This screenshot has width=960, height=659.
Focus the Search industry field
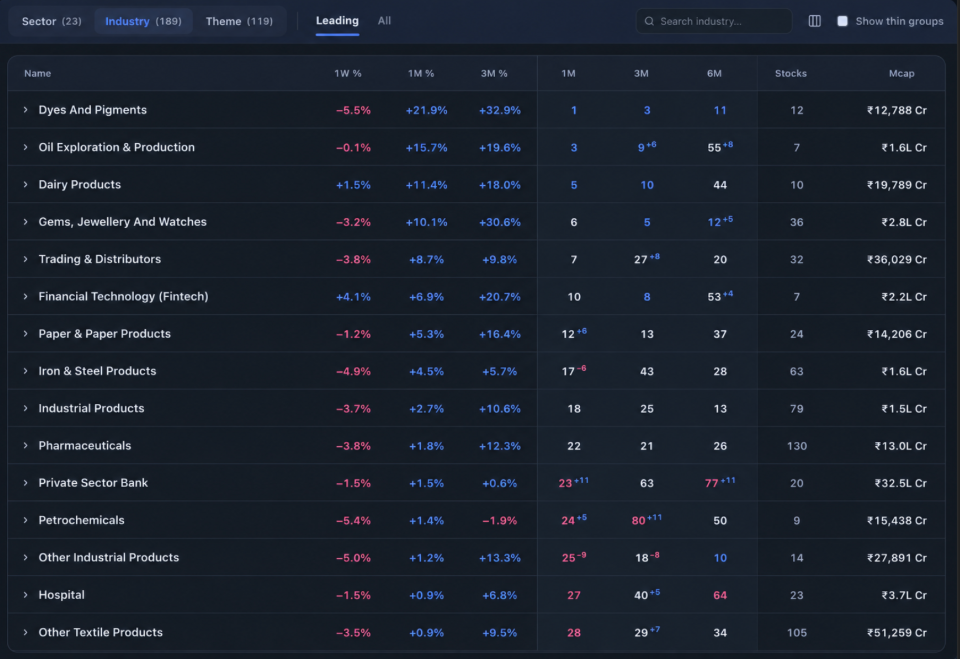coord(714,21)
